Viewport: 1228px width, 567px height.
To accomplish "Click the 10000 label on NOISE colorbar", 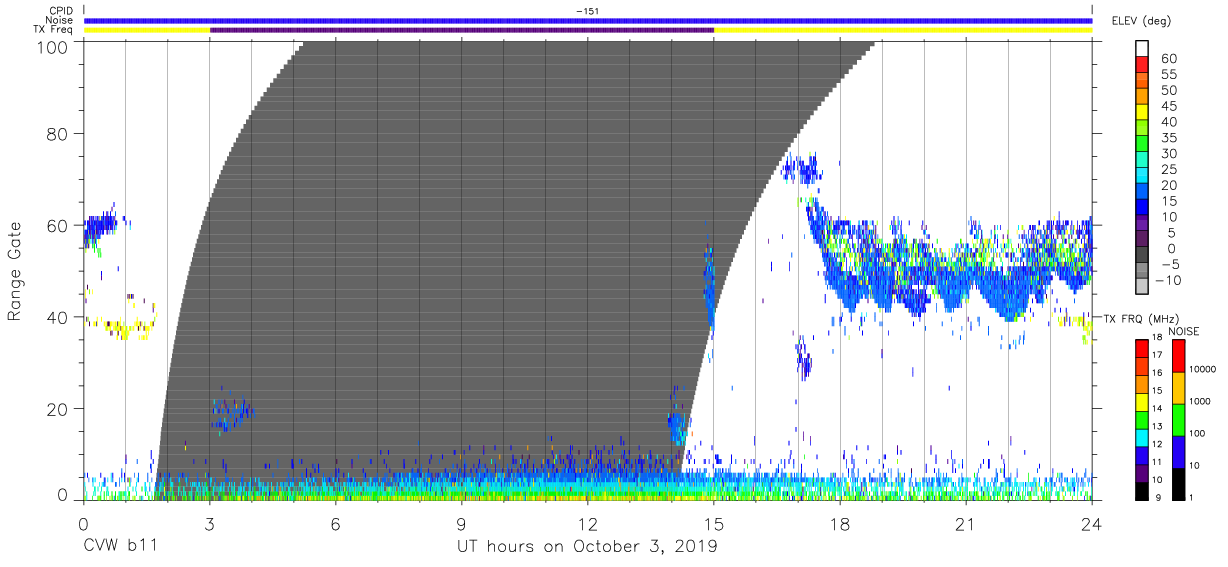I will 1204,370.
